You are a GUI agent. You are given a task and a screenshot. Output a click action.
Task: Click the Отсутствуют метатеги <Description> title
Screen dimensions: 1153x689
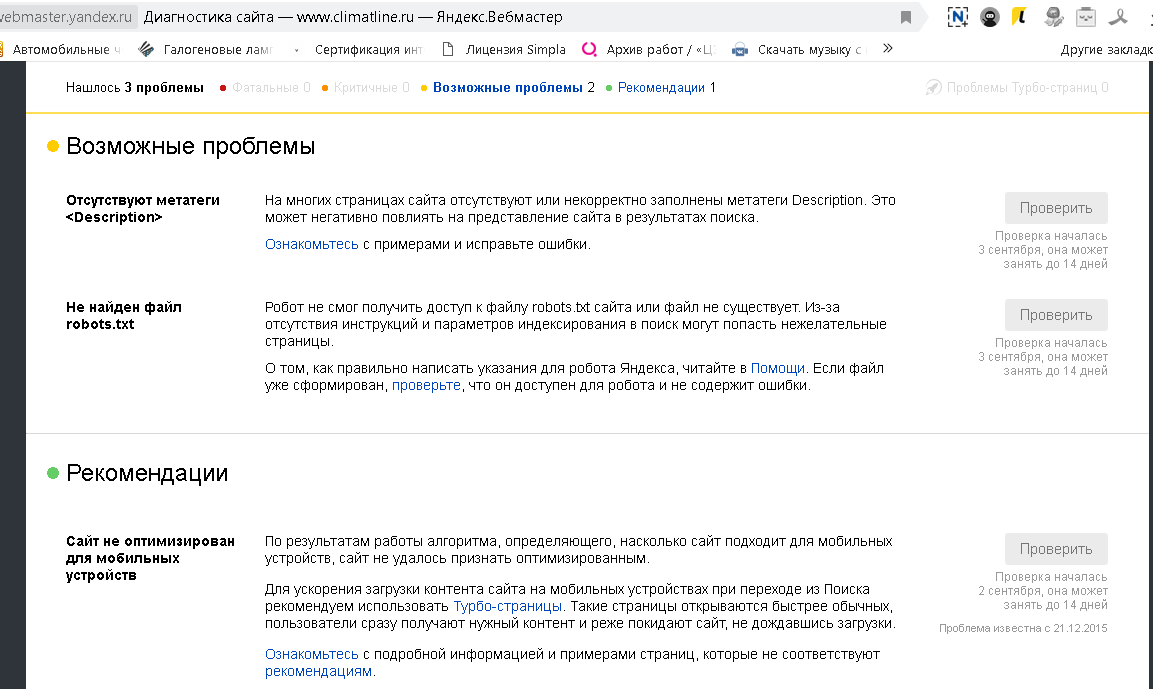(x=143, y=209)
